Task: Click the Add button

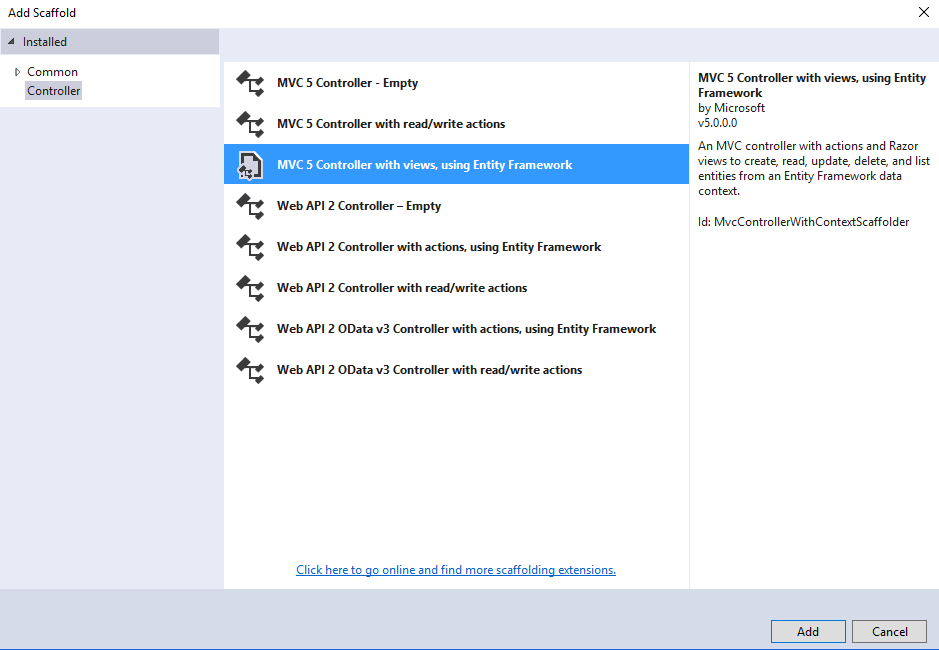Action: [x=808, y=631]
